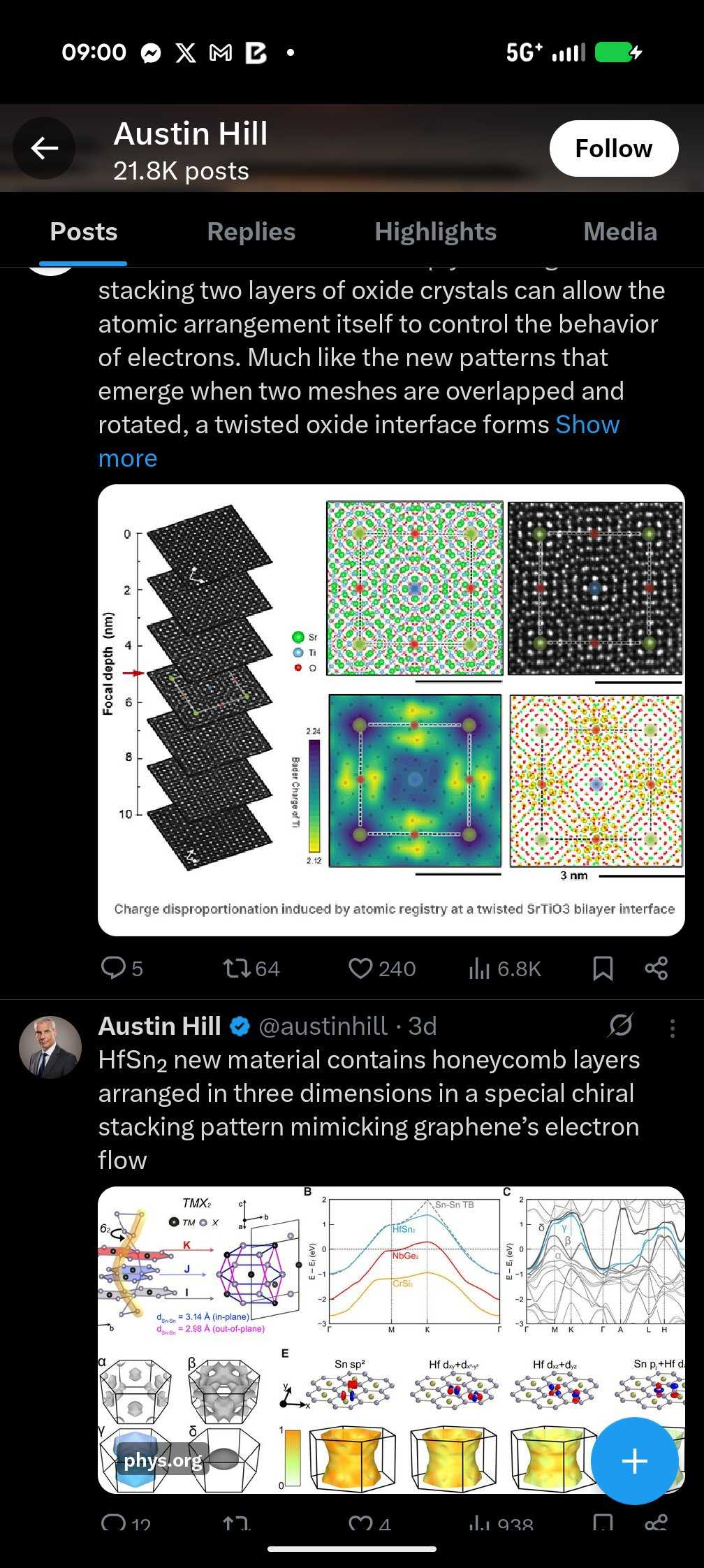Bookmark the twisted oxide post

click(602, 968)
